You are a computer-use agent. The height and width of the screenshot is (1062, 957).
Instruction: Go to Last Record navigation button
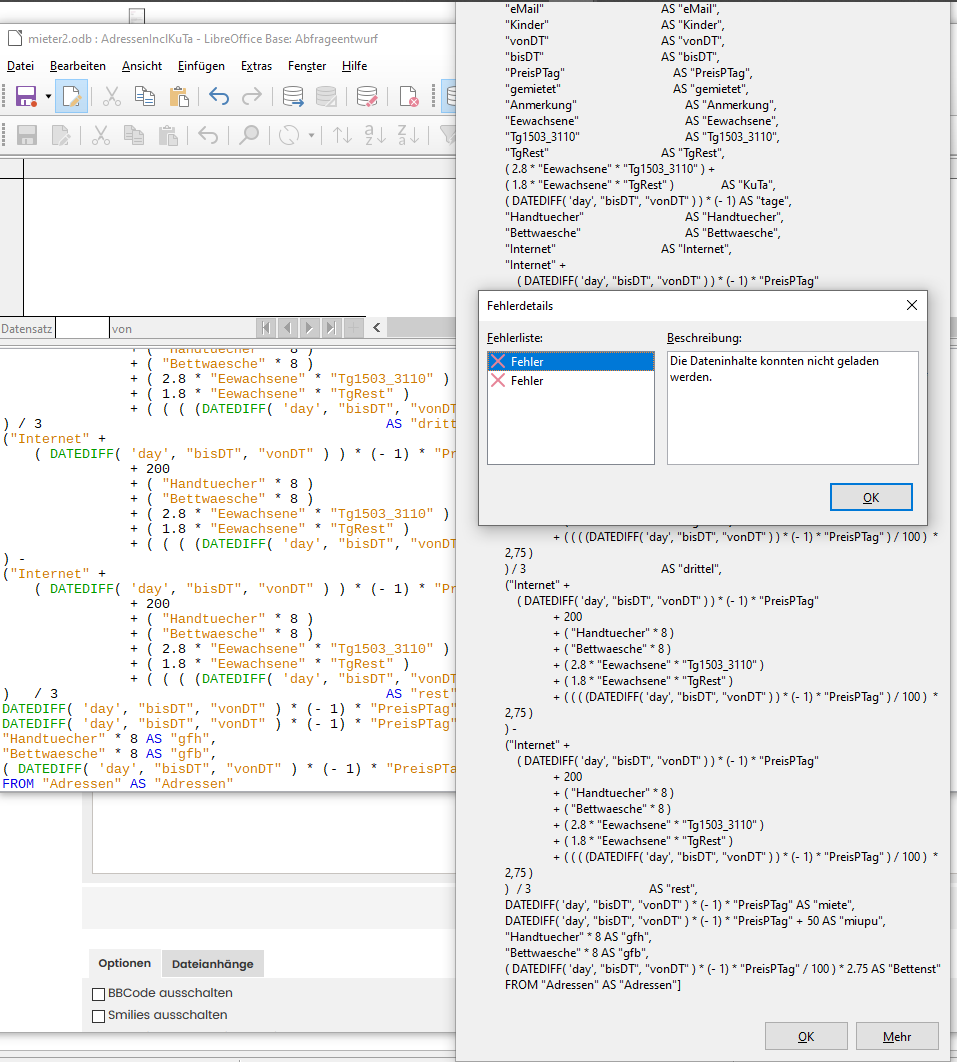[x=331, y=328]
